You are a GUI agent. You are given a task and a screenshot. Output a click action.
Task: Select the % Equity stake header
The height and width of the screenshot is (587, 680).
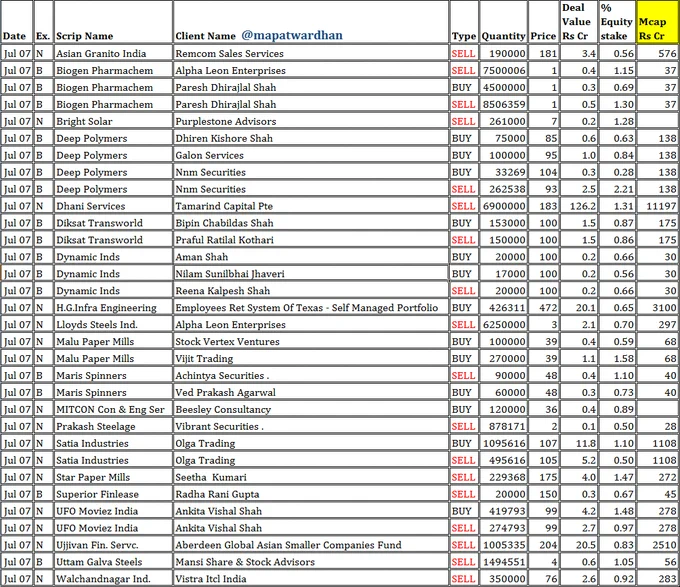[x=617, y=23]
